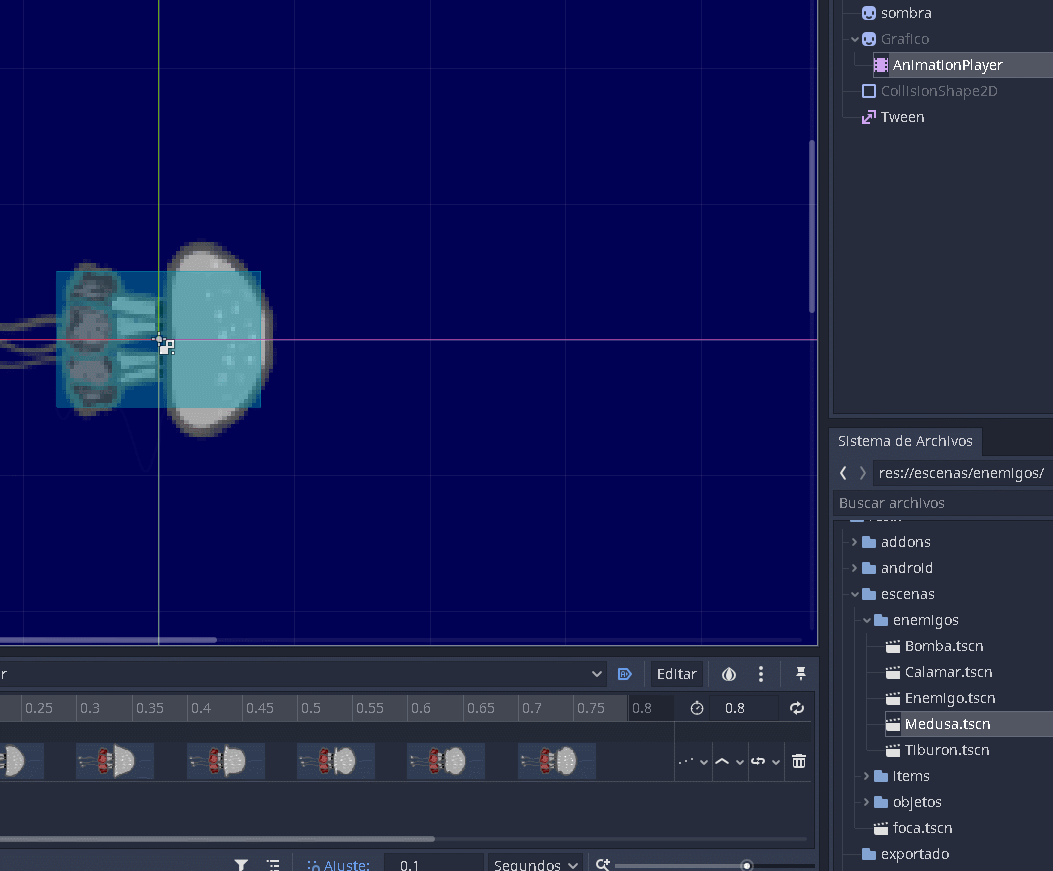Screen dimensions: 1053x871
Task: Toggle animation looping with the loop icon
Action: pyautogui.click(x=795, y=707)
